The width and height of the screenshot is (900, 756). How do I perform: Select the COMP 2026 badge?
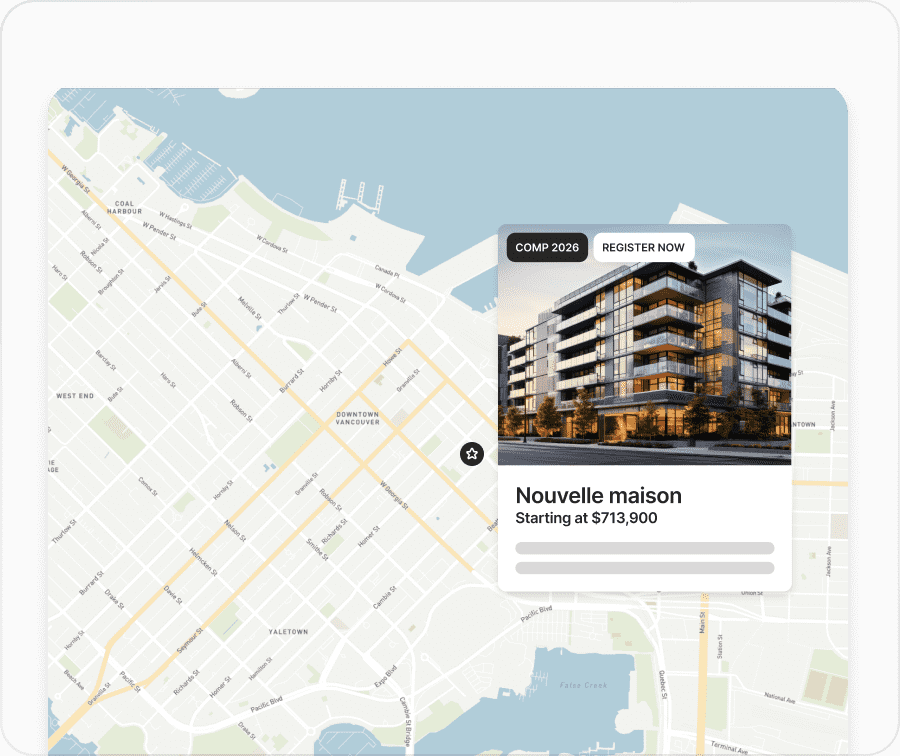pos(547,247)
